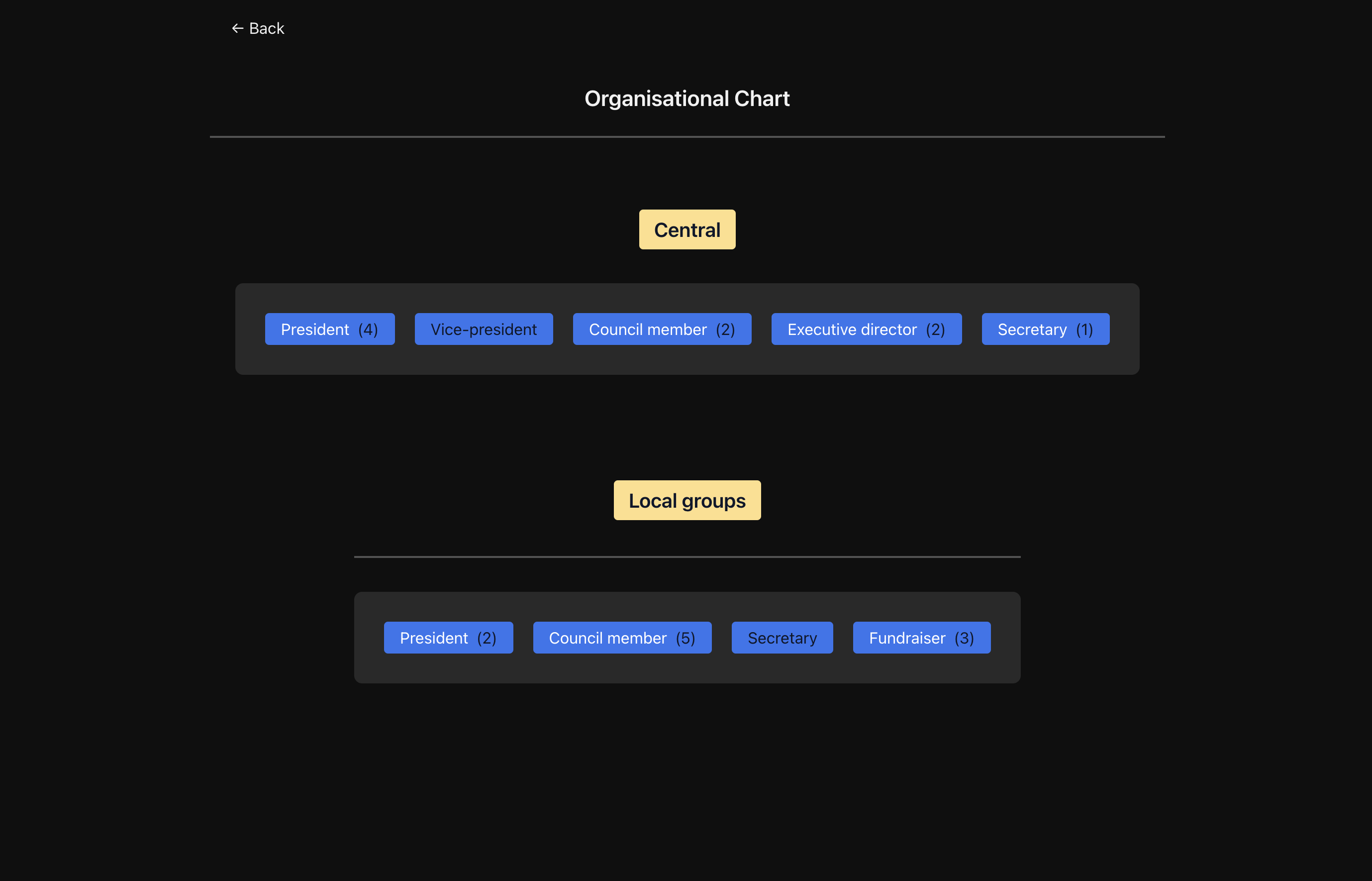This screenshot has height=881, width=1372.
Task: Click the Local groups Secretary role without a count
Action: point(782,637)
